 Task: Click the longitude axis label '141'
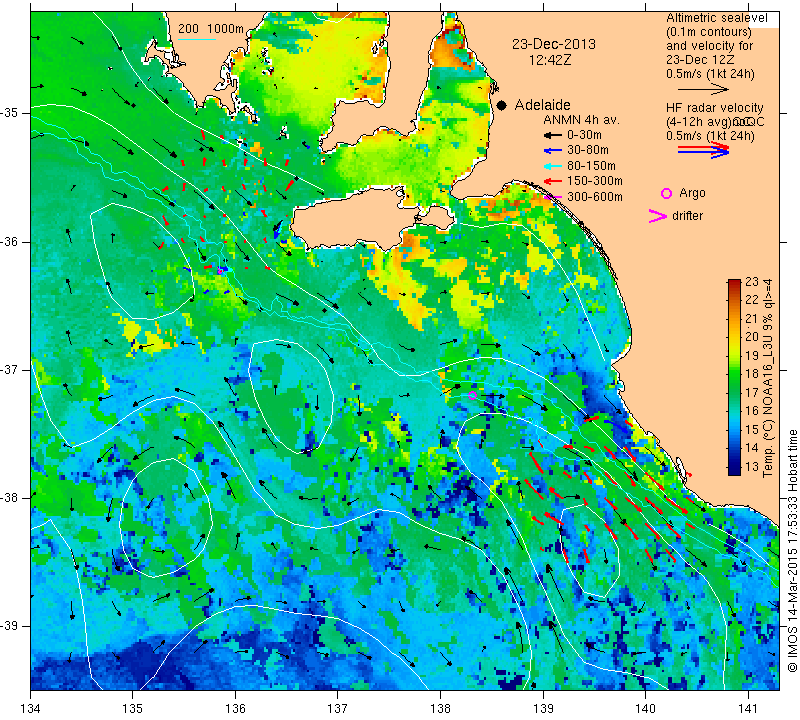coord(748,709)
